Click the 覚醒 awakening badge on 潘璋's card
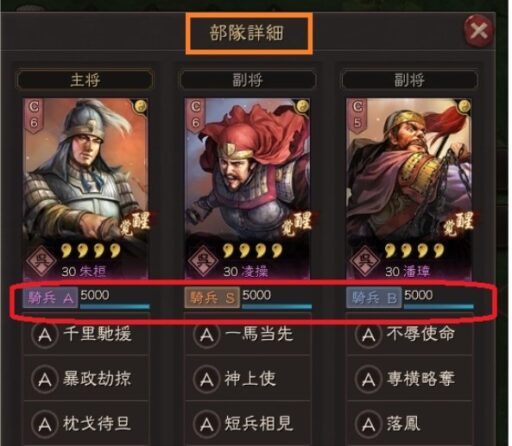512x446 pixels. tap(459, 223)
